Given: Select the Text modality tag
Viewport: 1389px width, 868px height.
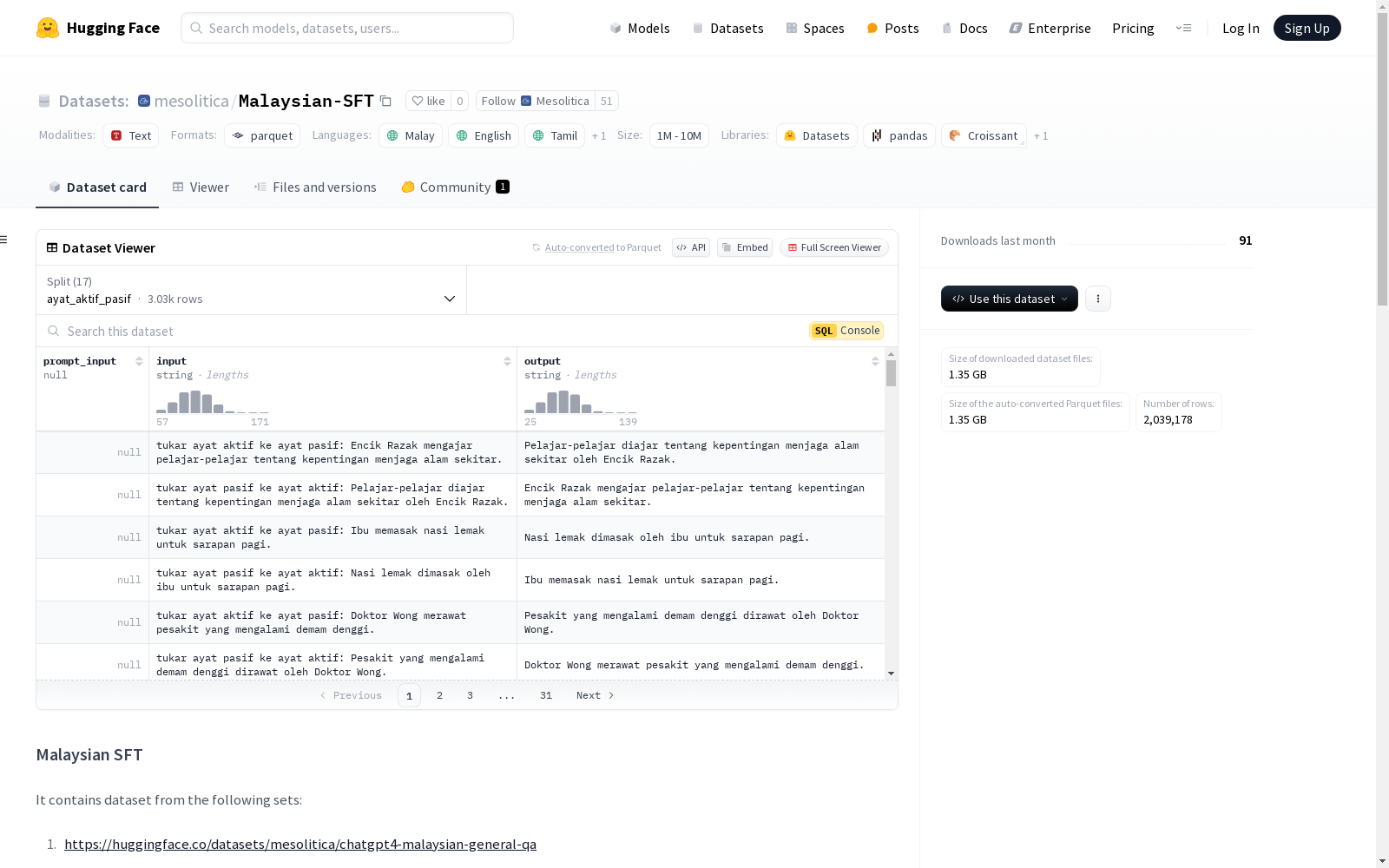Looking at the screenshot, I should 131,135.
